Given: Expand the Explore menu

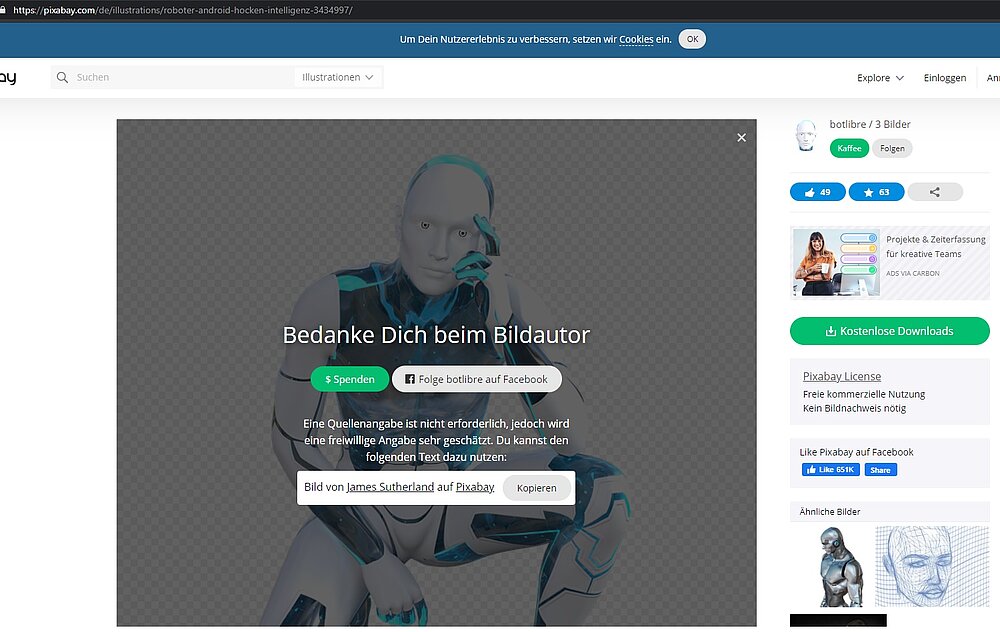Looking at the screenshot, I should click(x=880, y=78).
